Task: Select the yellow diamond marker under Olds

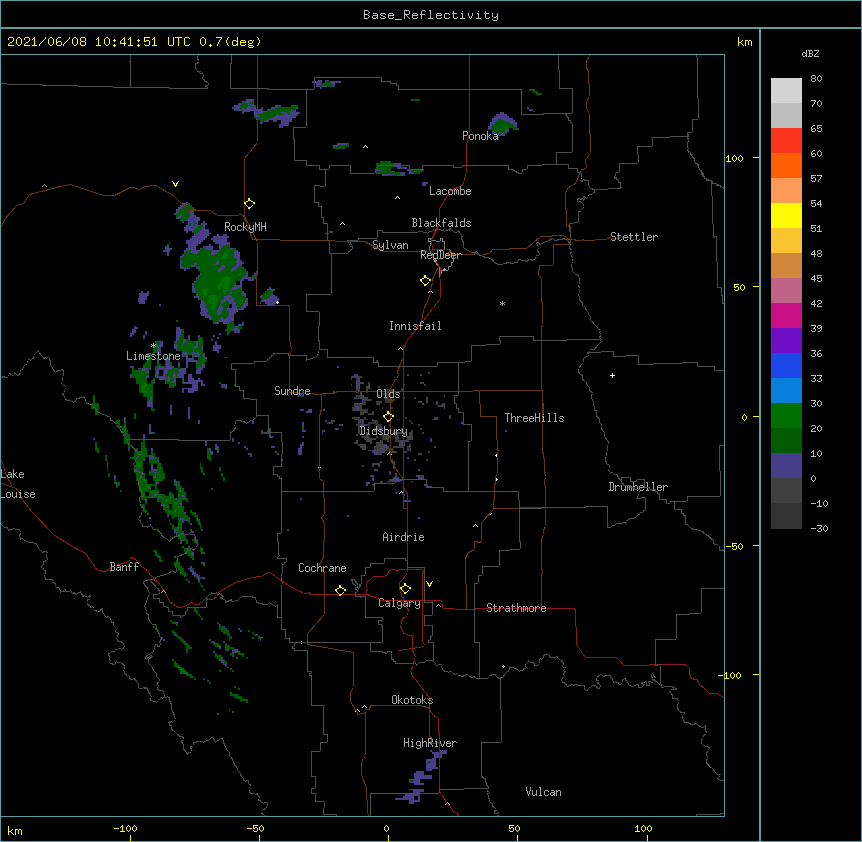Action: [x=388, y=416]
